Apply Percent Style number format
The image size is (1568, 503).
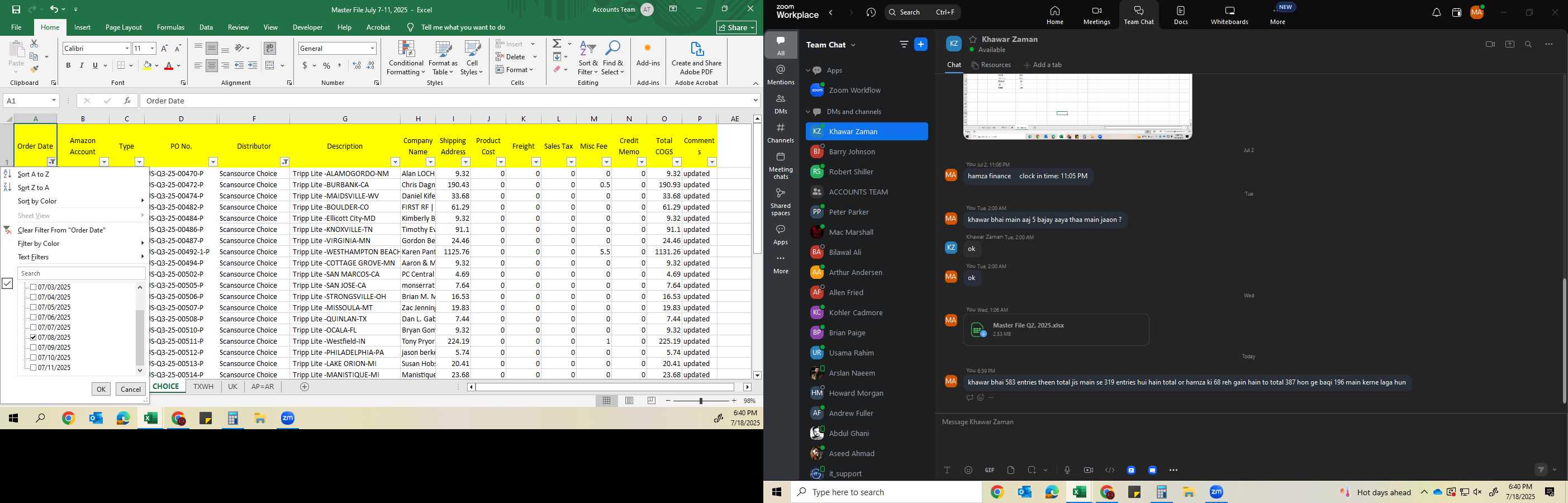[x=327, y=66]
